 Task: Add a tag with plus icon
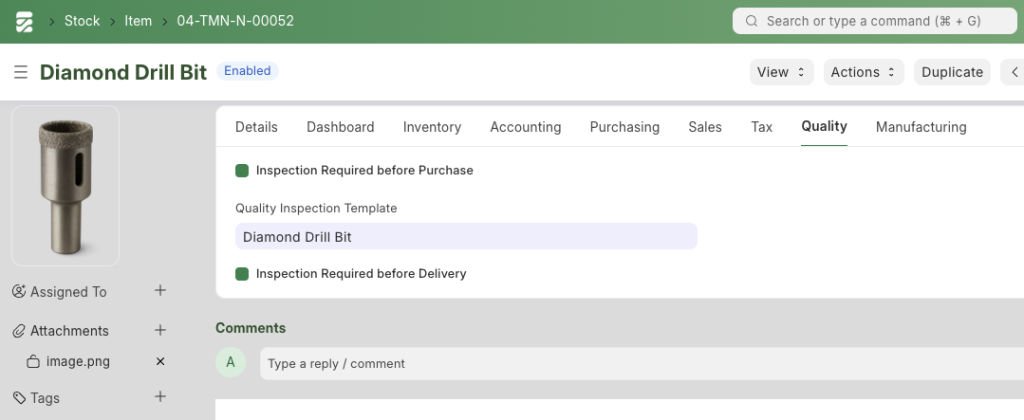160,396
